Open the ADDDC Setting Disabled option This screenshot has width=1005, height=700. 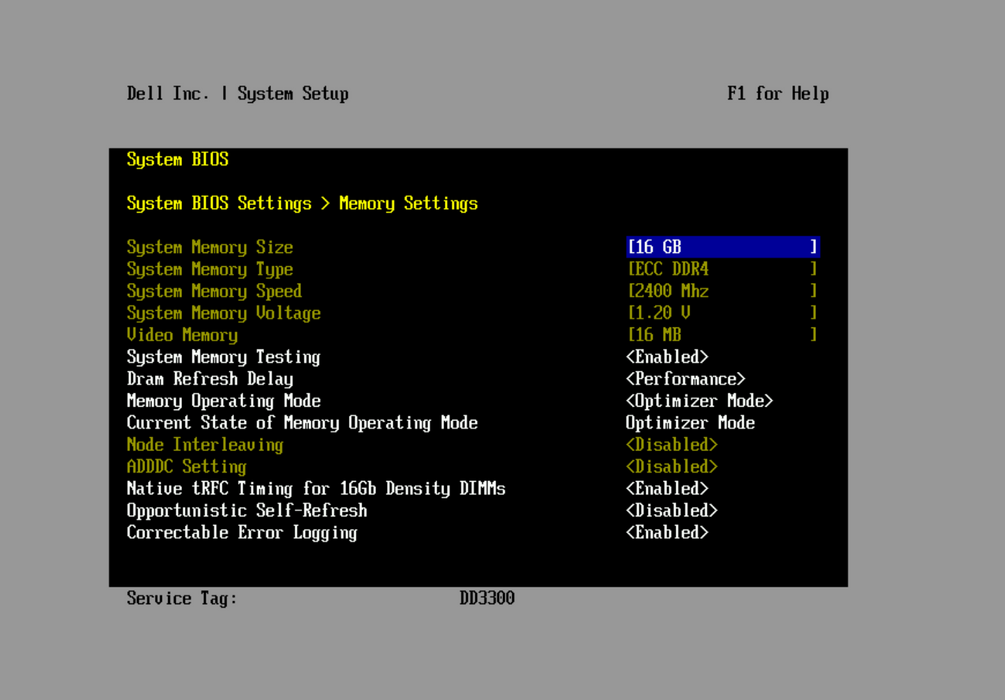[x=671, y=467]
